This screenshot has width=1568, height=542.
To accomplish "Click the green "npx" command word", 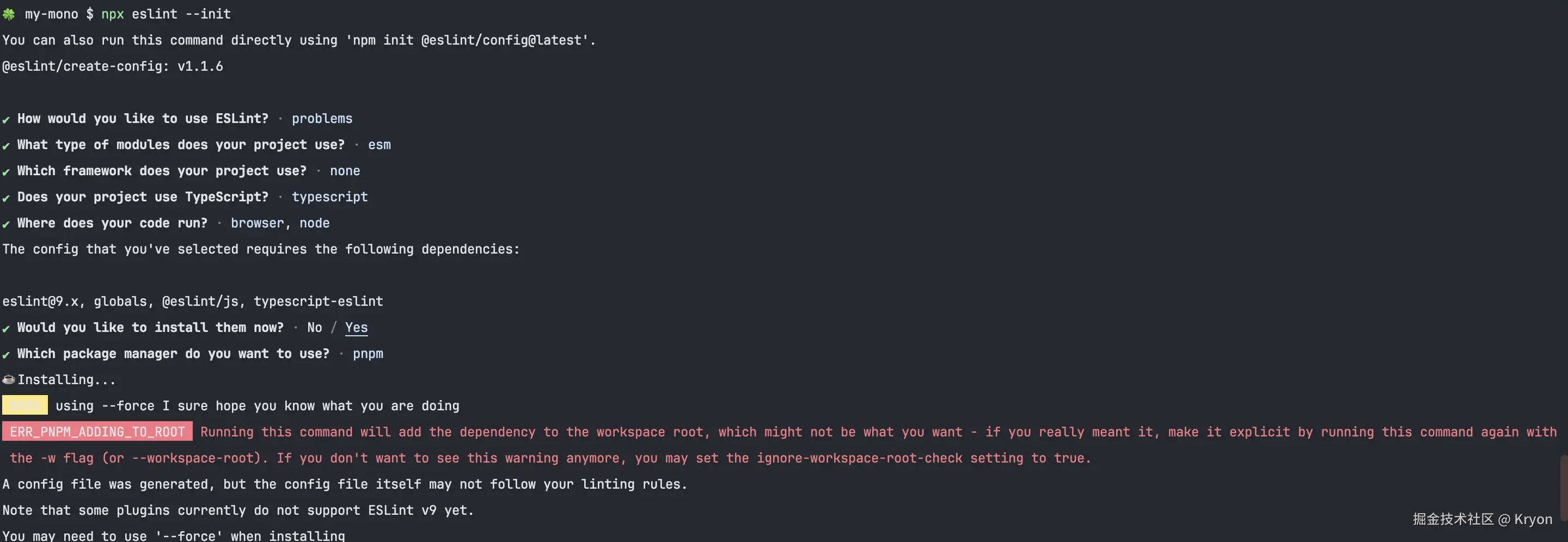I will 113,14.
